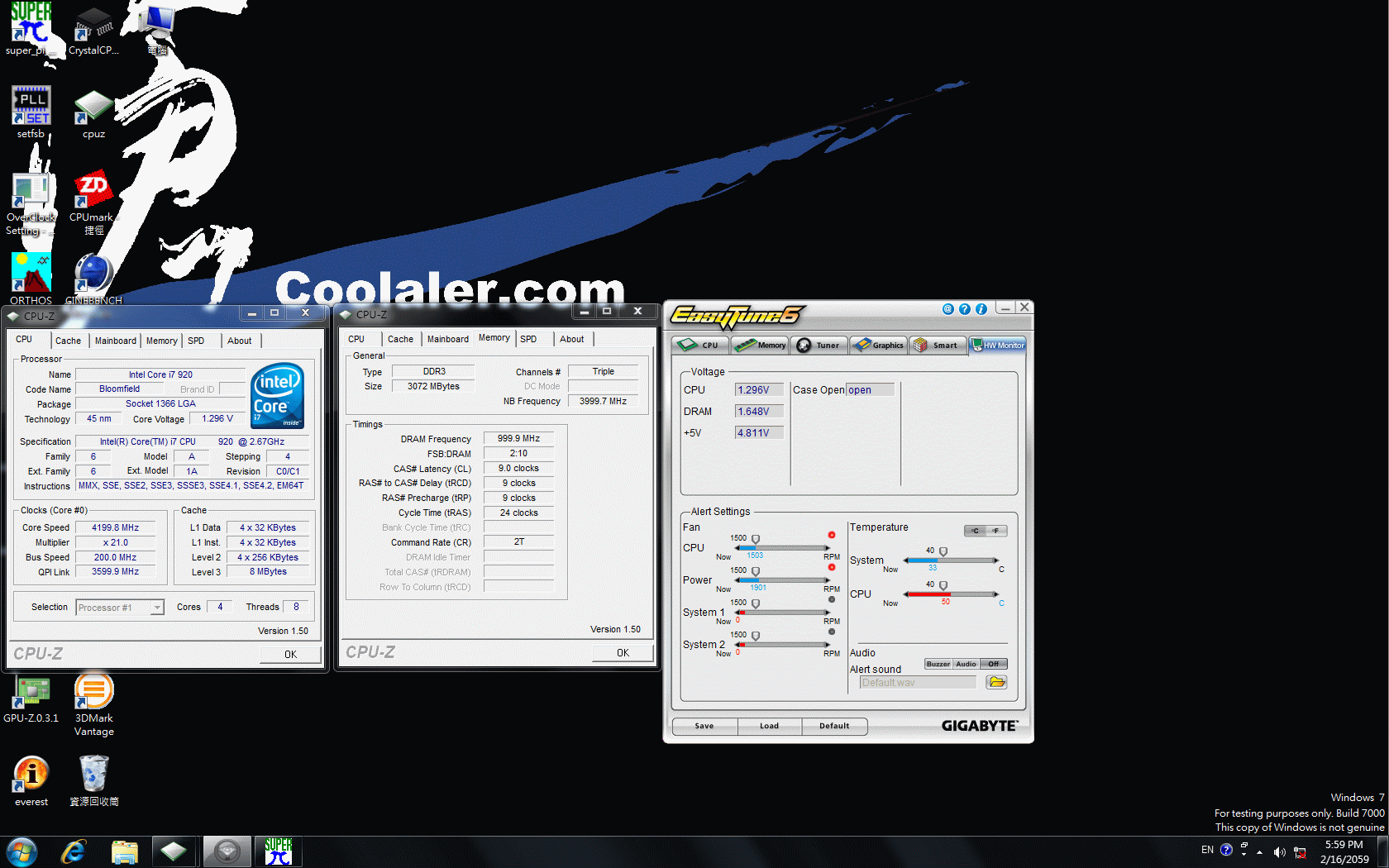Switch to CPU-Z taskbar button
The image size is (1389, 868).
174,851
